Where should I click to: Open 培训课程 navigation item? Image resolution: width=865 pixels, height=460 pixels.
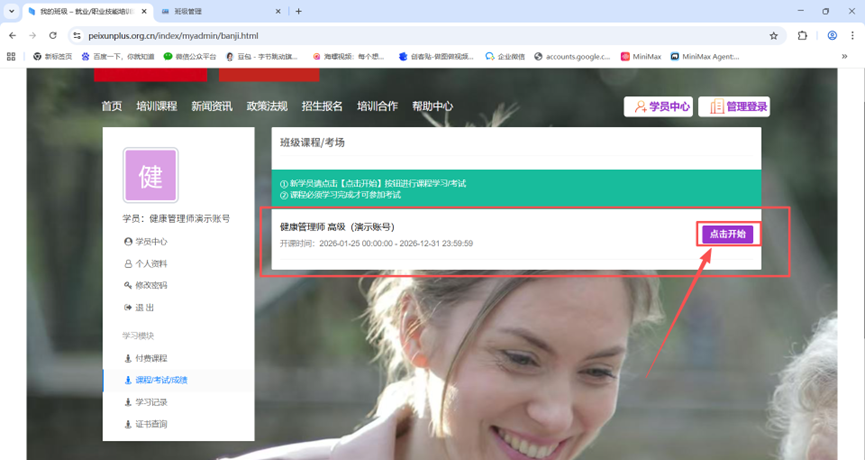coord(156,106)
